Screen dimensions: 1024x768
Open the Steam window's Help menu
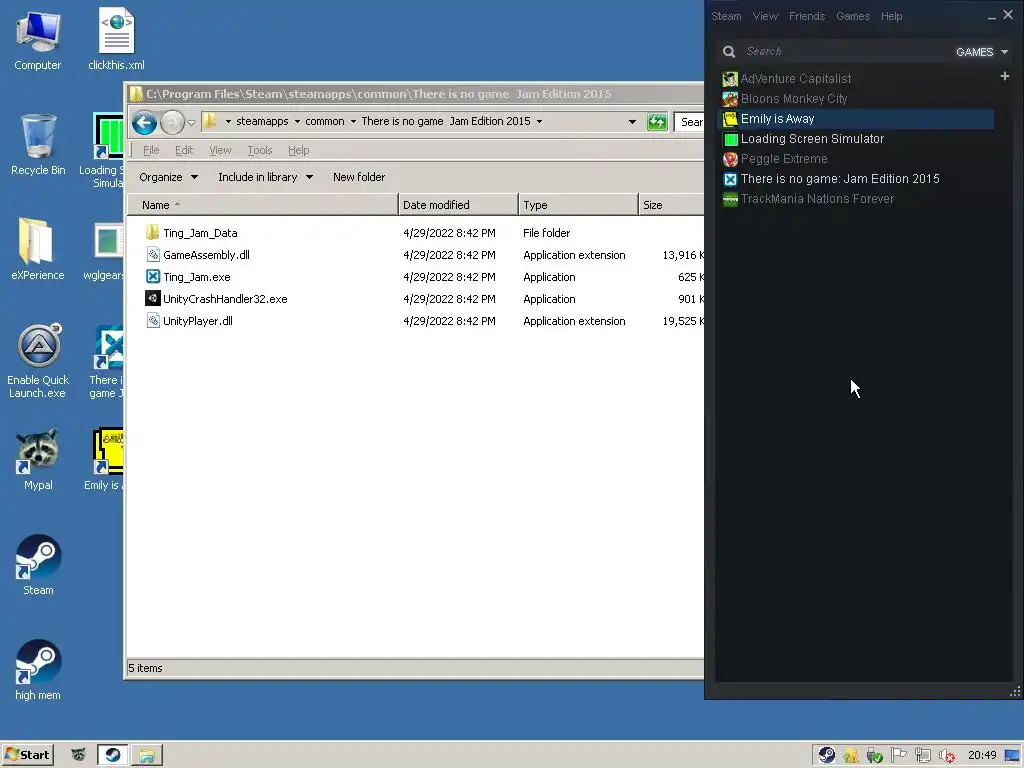[x=891, y=16]
